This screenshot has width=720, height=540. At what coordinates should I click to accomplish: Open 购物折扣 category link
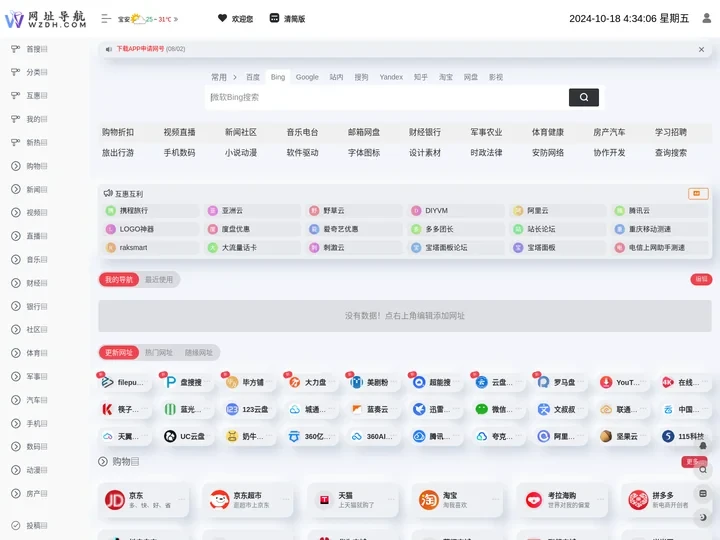click(118, 132)
